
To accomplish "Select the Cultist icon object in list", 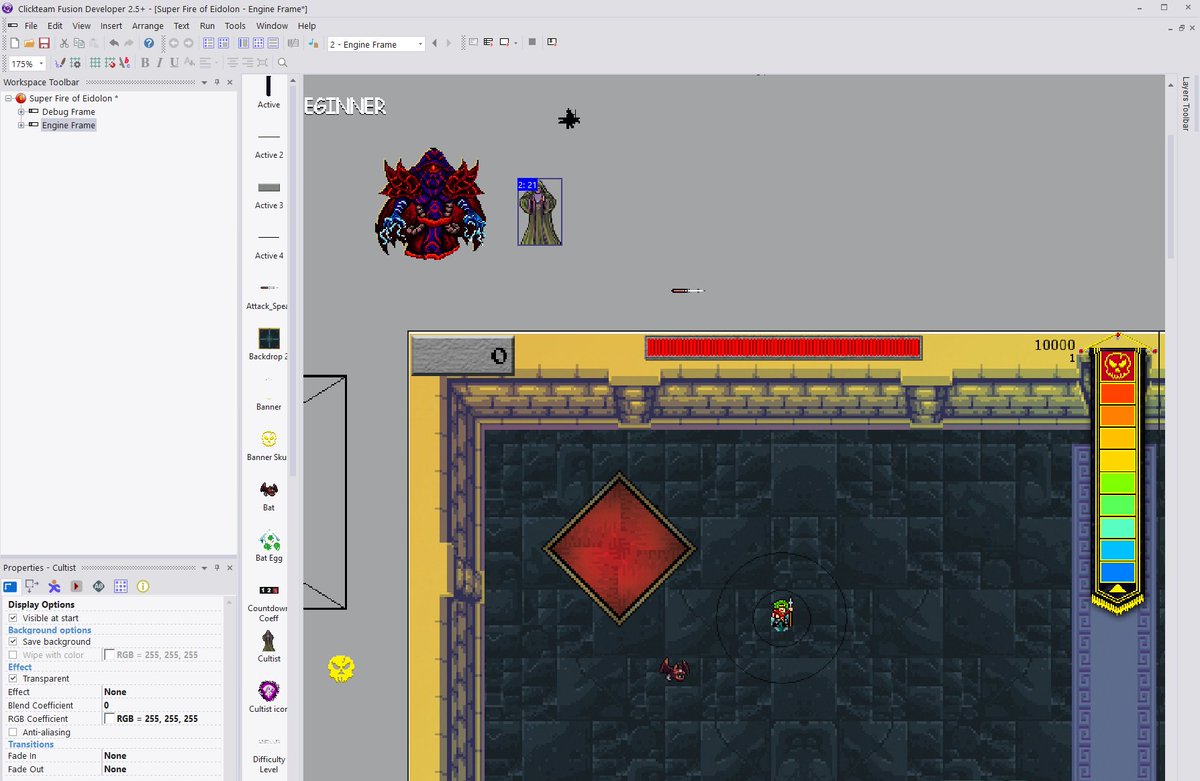I will click(x=268, y=696).
